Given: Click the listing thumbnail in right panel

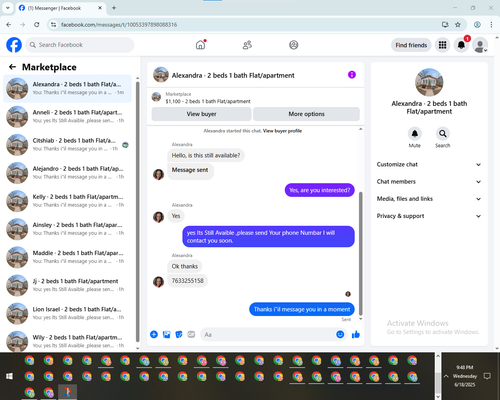Looking at the screenshot, I should point(429,82).
